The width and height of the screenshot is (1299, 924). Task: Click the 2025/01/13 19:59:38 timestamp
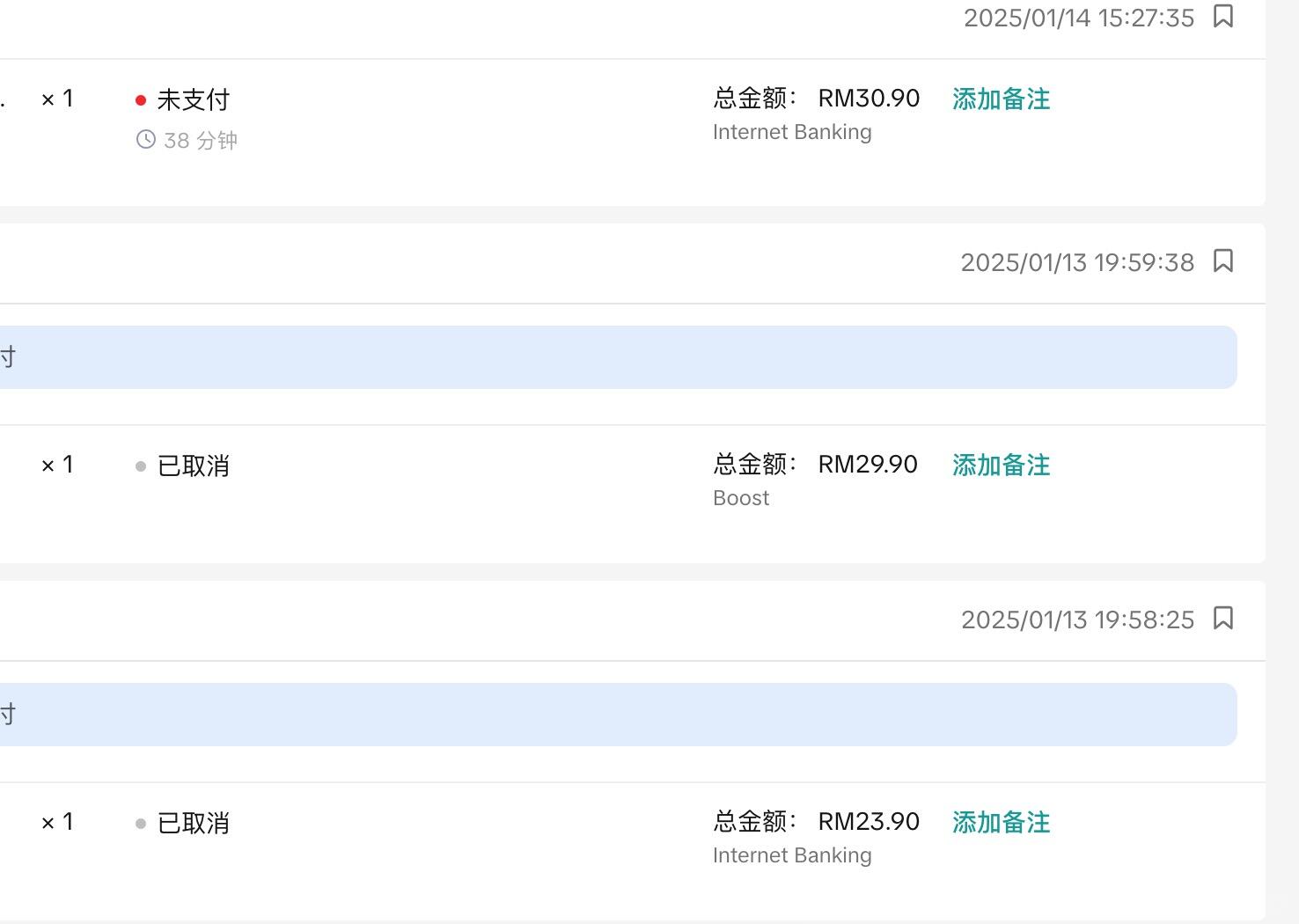[x=1077, y=262]
